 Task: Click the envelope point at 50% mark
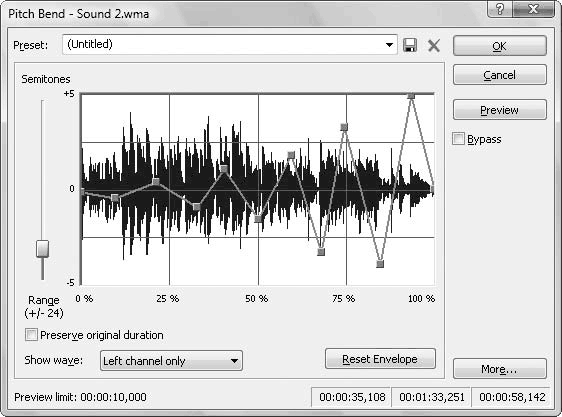pos(258,219)
